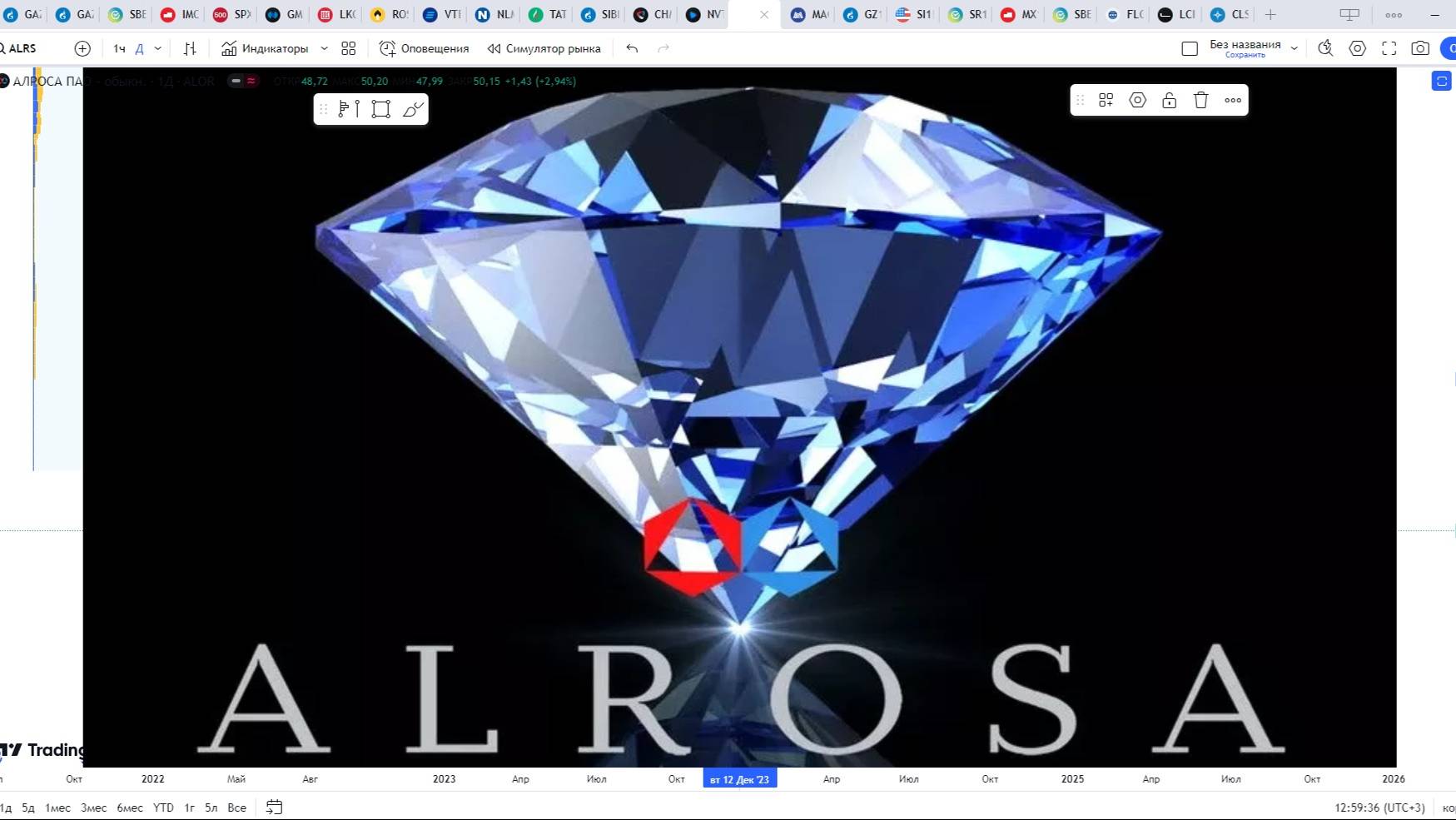
Task: Add a symbol to compare with plus icon
Action: click(82, 48)
